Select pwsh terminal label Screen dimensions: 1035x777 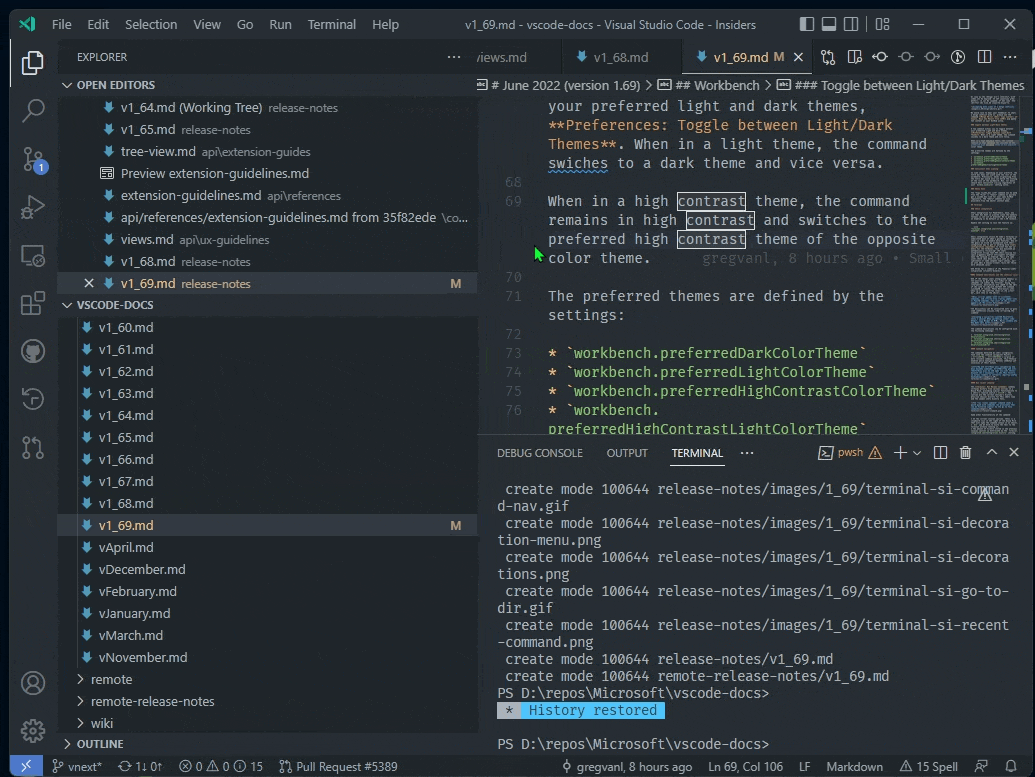pos(850,452)
